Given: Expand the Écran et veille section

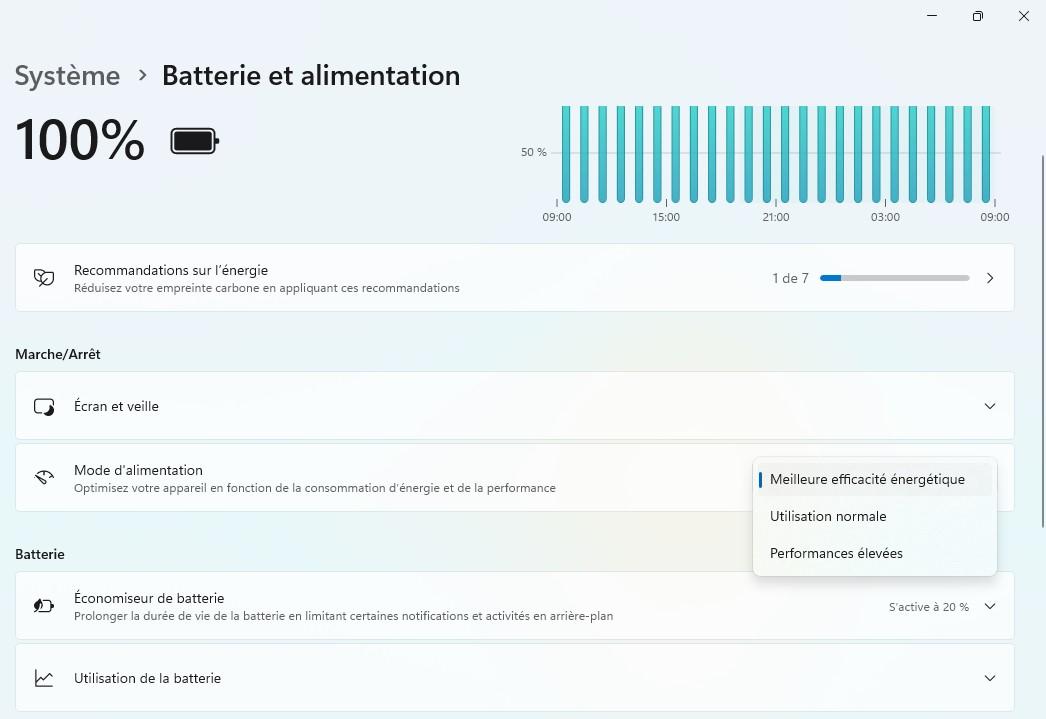Looking at the screenshot, I should (990, 406).
